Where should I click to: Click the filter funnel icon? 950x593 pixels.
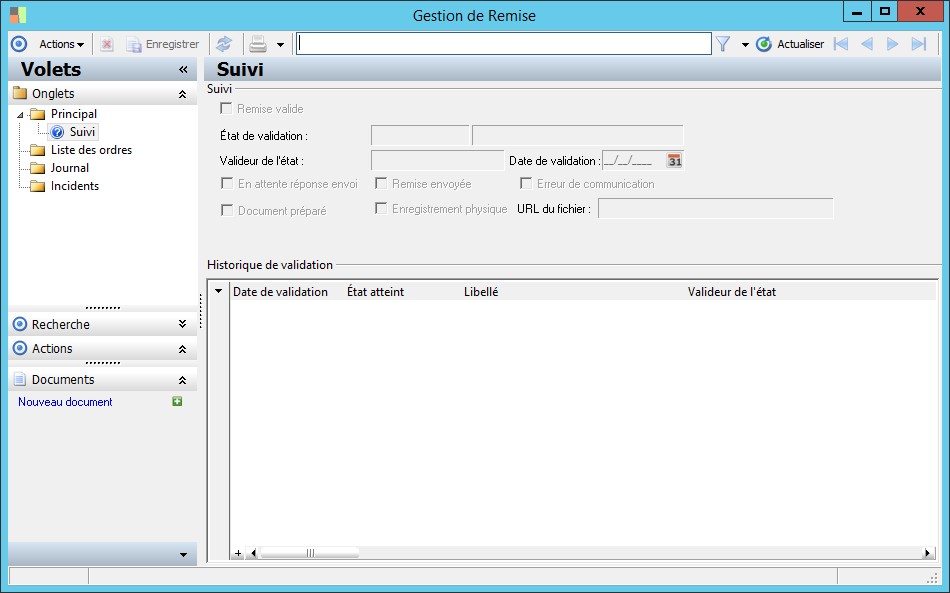(723, 44)
